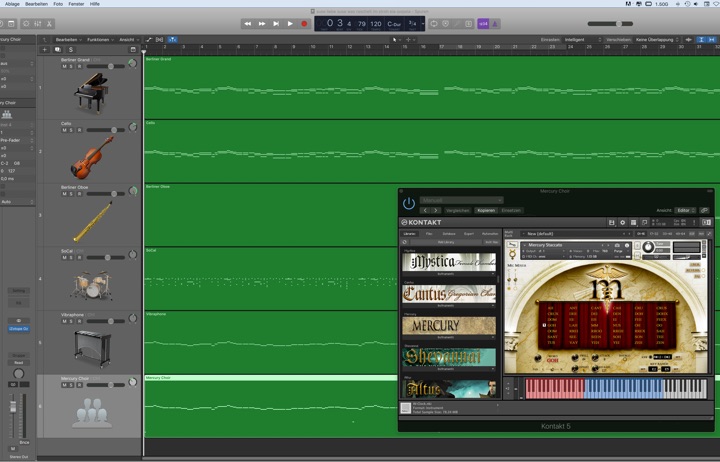Click the red record button

point(304,23)
